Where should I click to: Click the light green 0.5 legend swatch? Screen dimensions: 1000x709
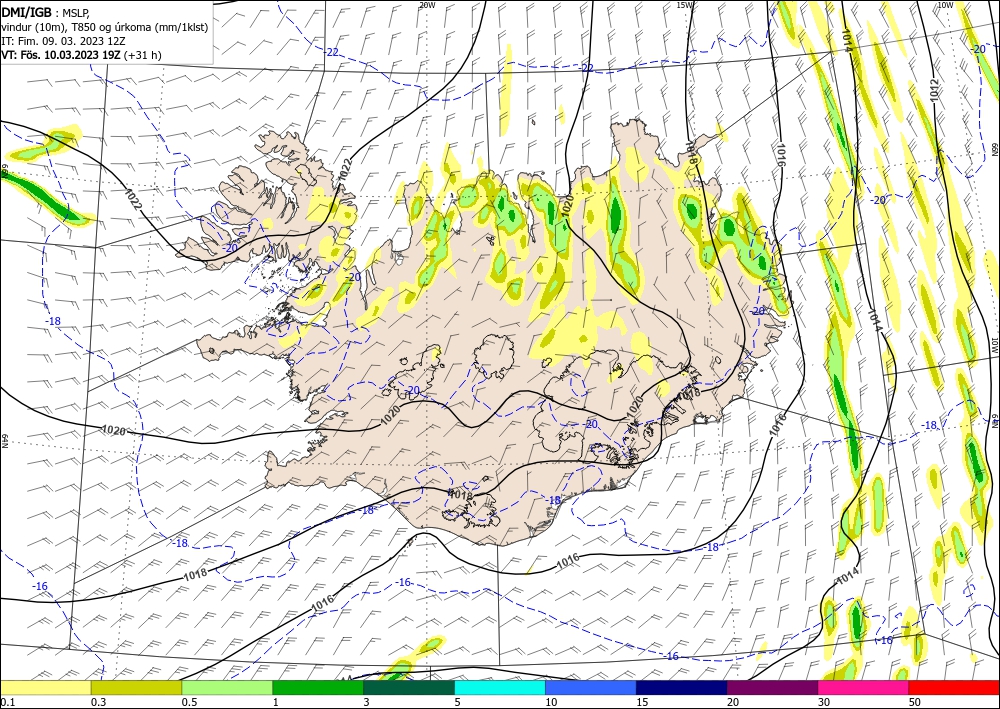pyautogui.click(x=227, y=687)
